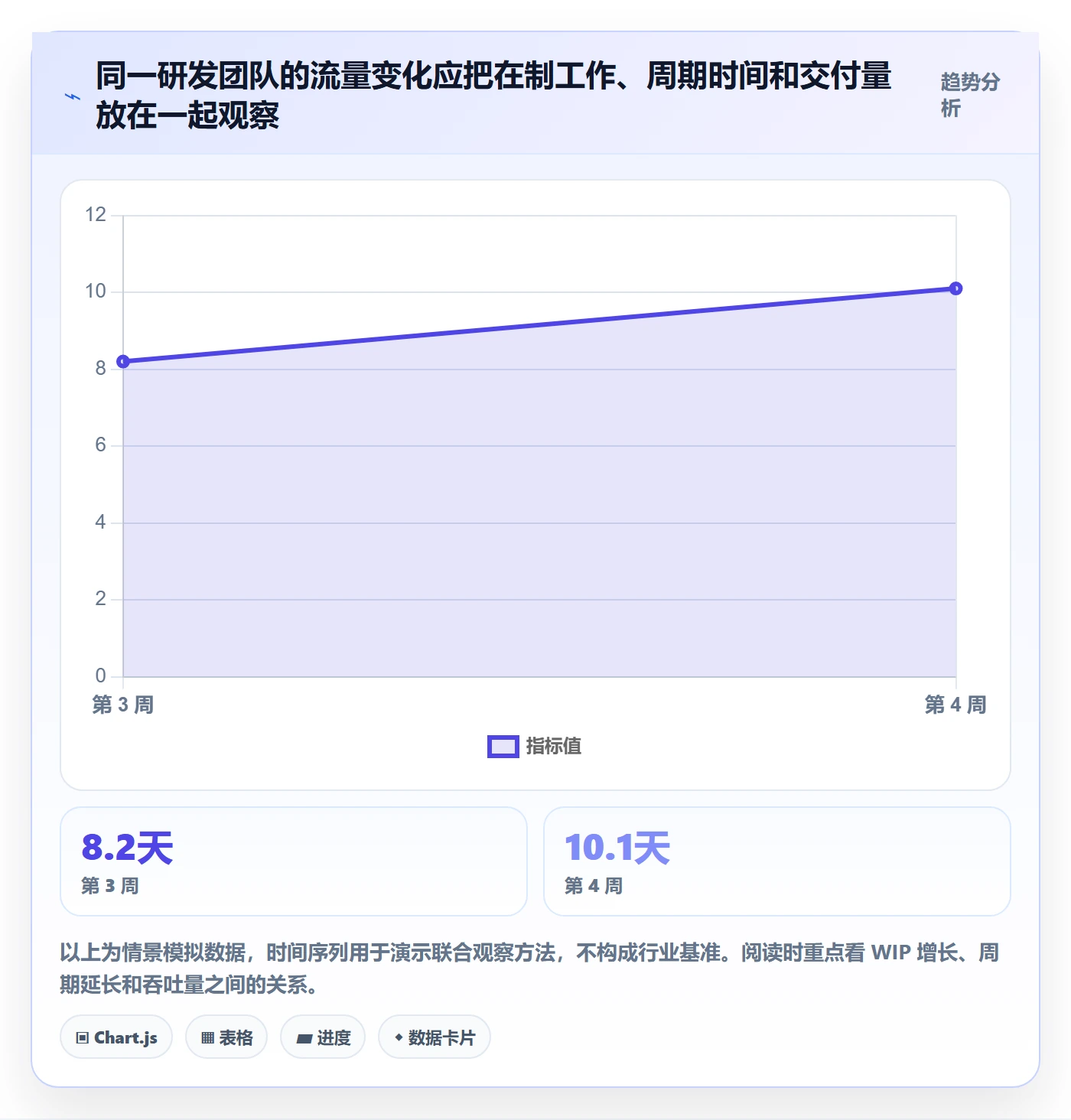The width and height of the screenshot is (1071, 1120).
Task: Select the Chart.js tag
Action: coord(116,1037)
